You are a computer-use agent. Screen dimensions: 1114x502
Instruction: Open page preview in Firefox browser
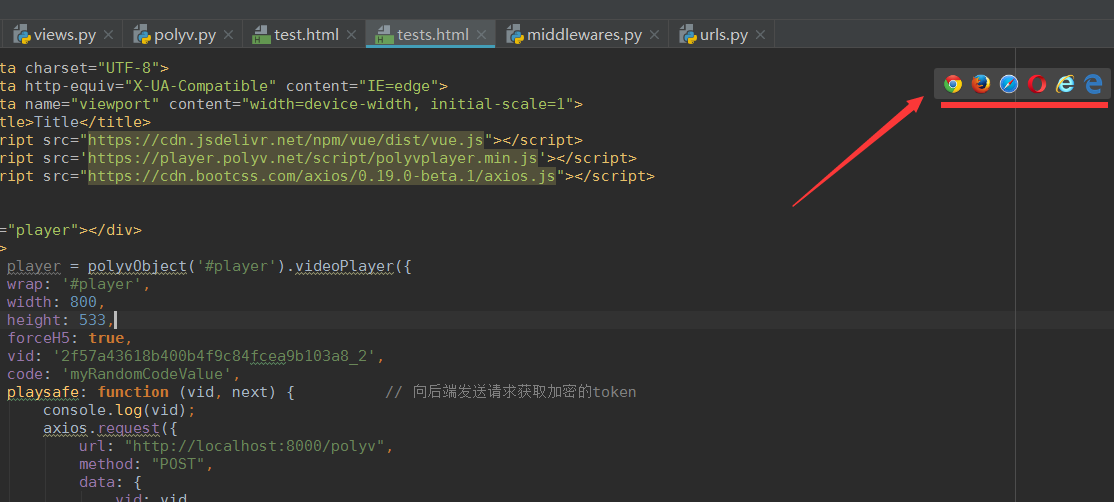tap(981, 84)
